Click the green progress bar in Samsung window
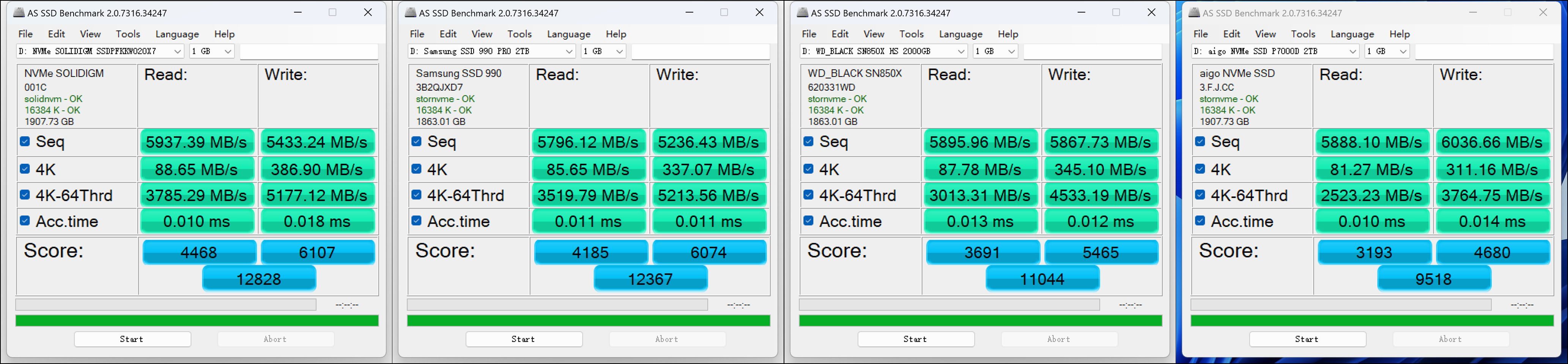The width and height of the screenshot is (1568, 364). (589, 320)
